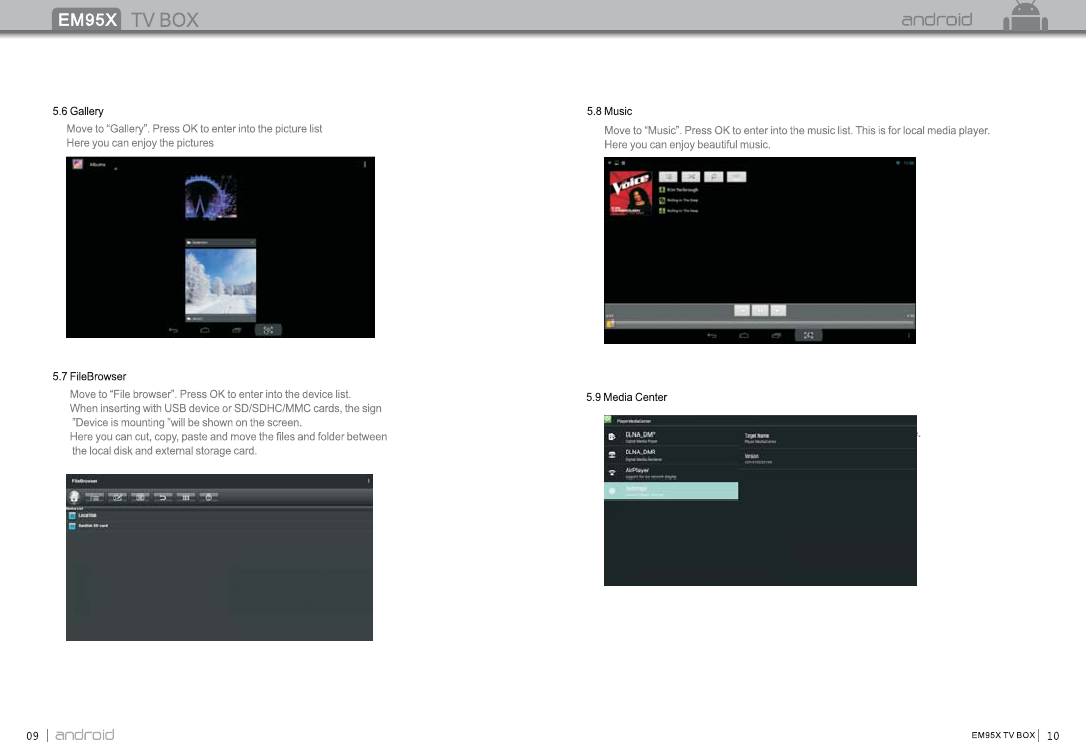This screenshot has width=1086, height=742.
Task: Open the overflow menu in FileBrowser
Action: coord(368,480)
